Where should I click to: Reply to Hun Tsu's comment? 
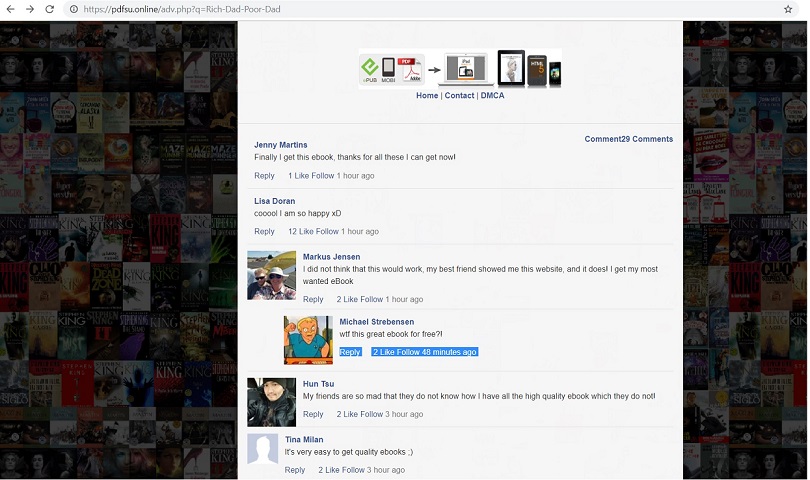313,414
